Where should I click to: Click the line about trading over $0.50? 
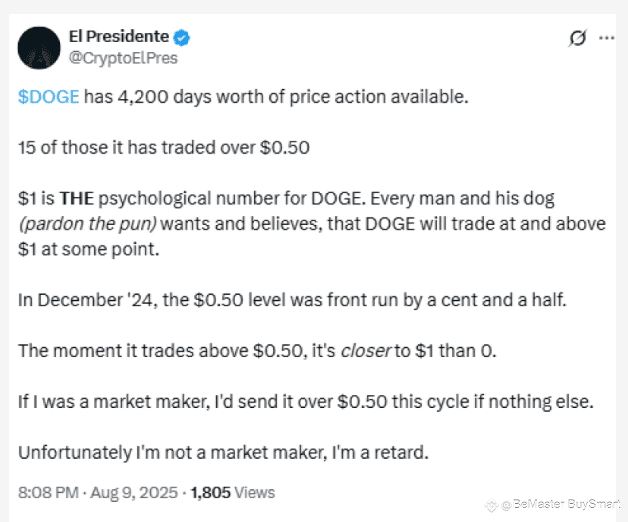tap(164, 148)
